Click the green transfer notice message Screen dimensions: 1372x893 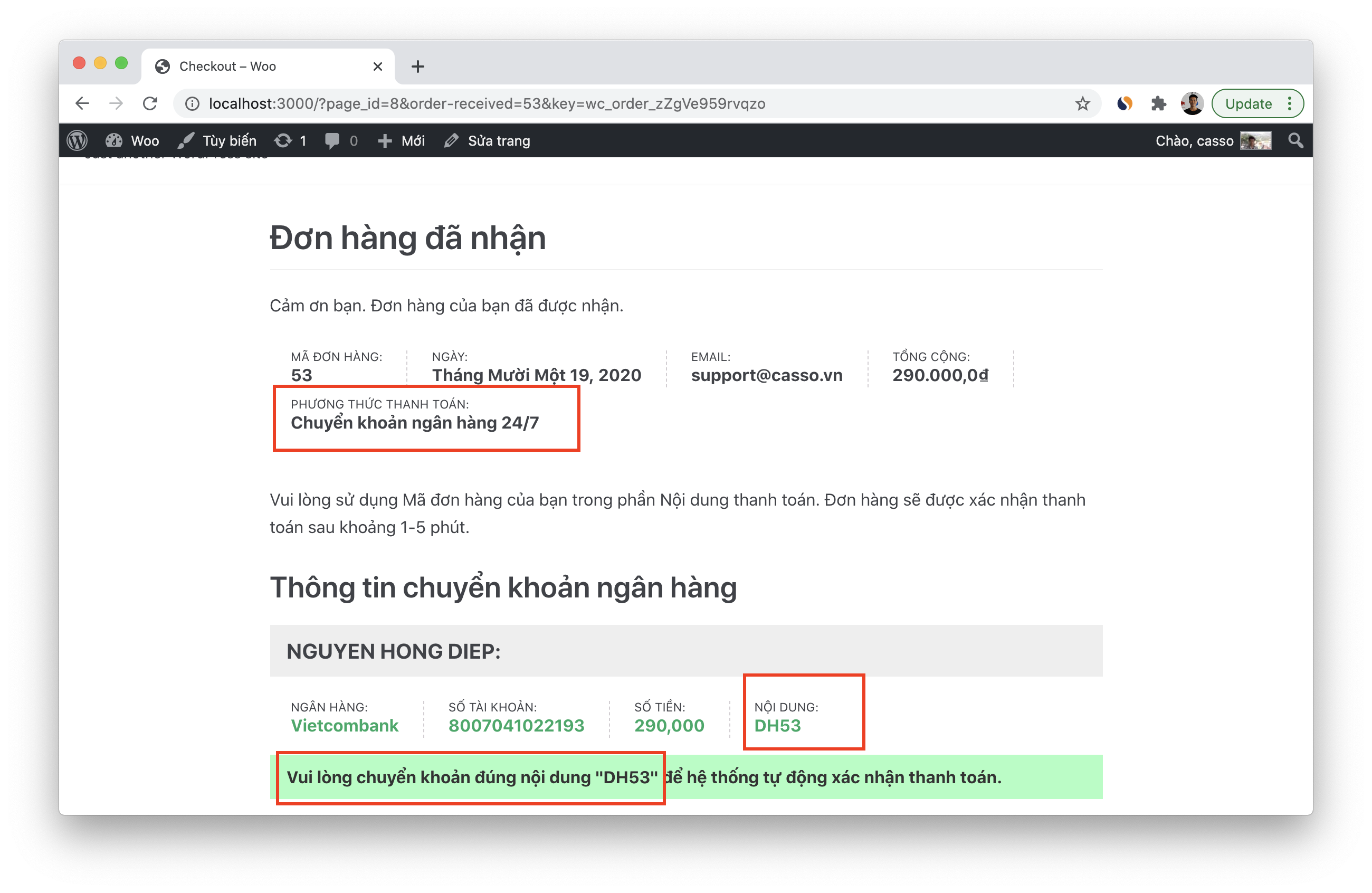pos(686,777)
